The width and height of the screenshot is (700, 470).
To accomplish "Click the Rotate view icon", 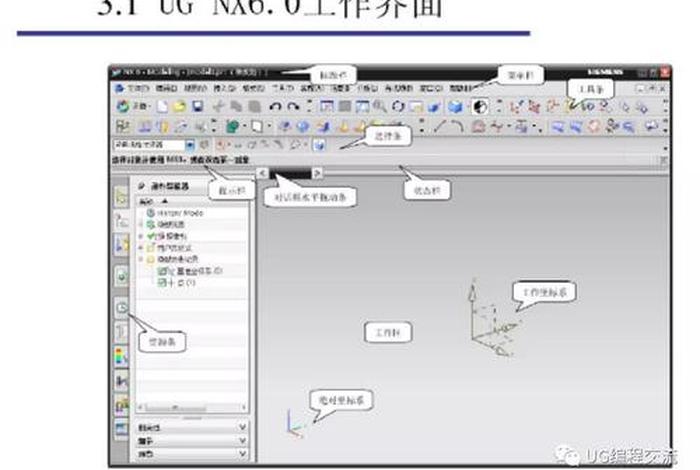I will 398,107.
